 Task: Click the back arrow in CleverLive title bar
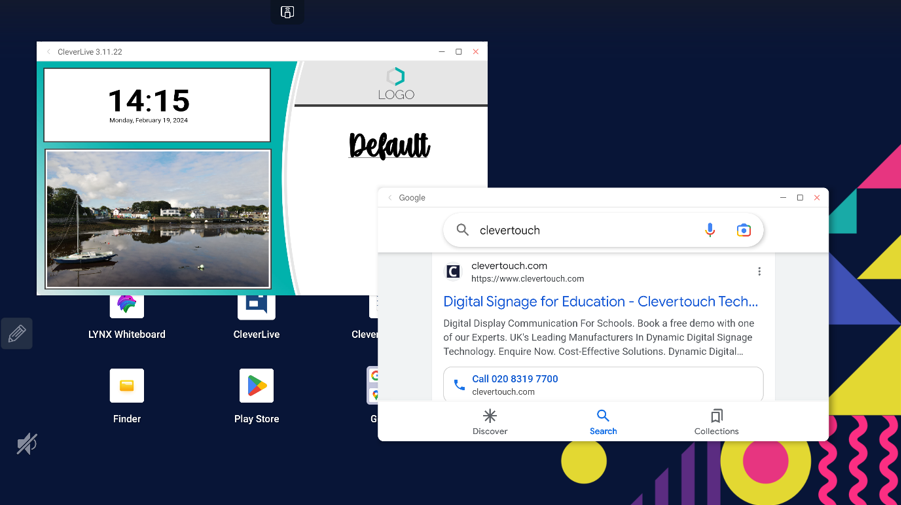pos(48,52)
